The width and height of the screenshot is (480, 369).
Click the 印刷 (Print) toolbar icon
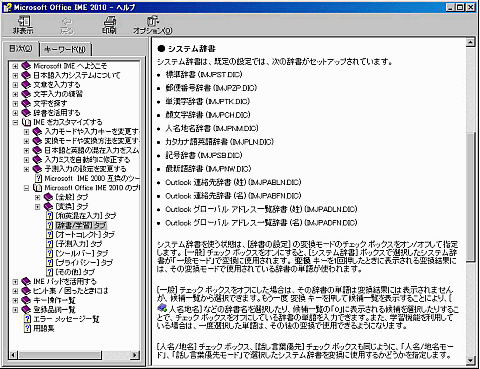click(x=109, y=25)
